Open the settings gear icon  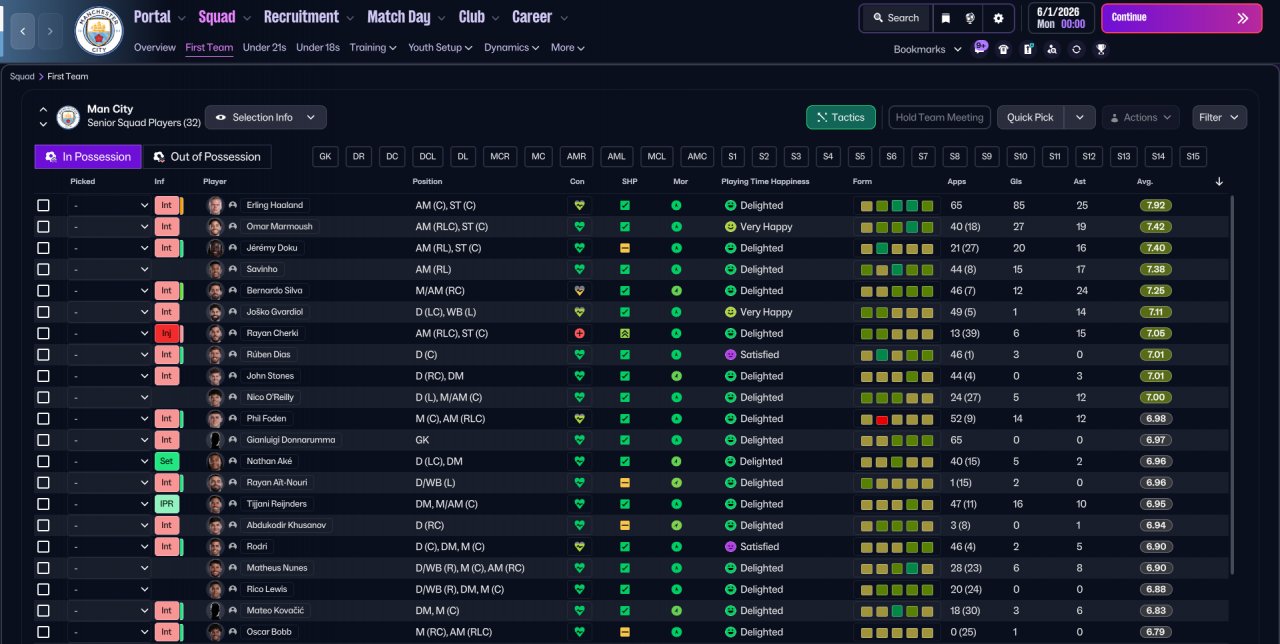(x=998, y=18)
